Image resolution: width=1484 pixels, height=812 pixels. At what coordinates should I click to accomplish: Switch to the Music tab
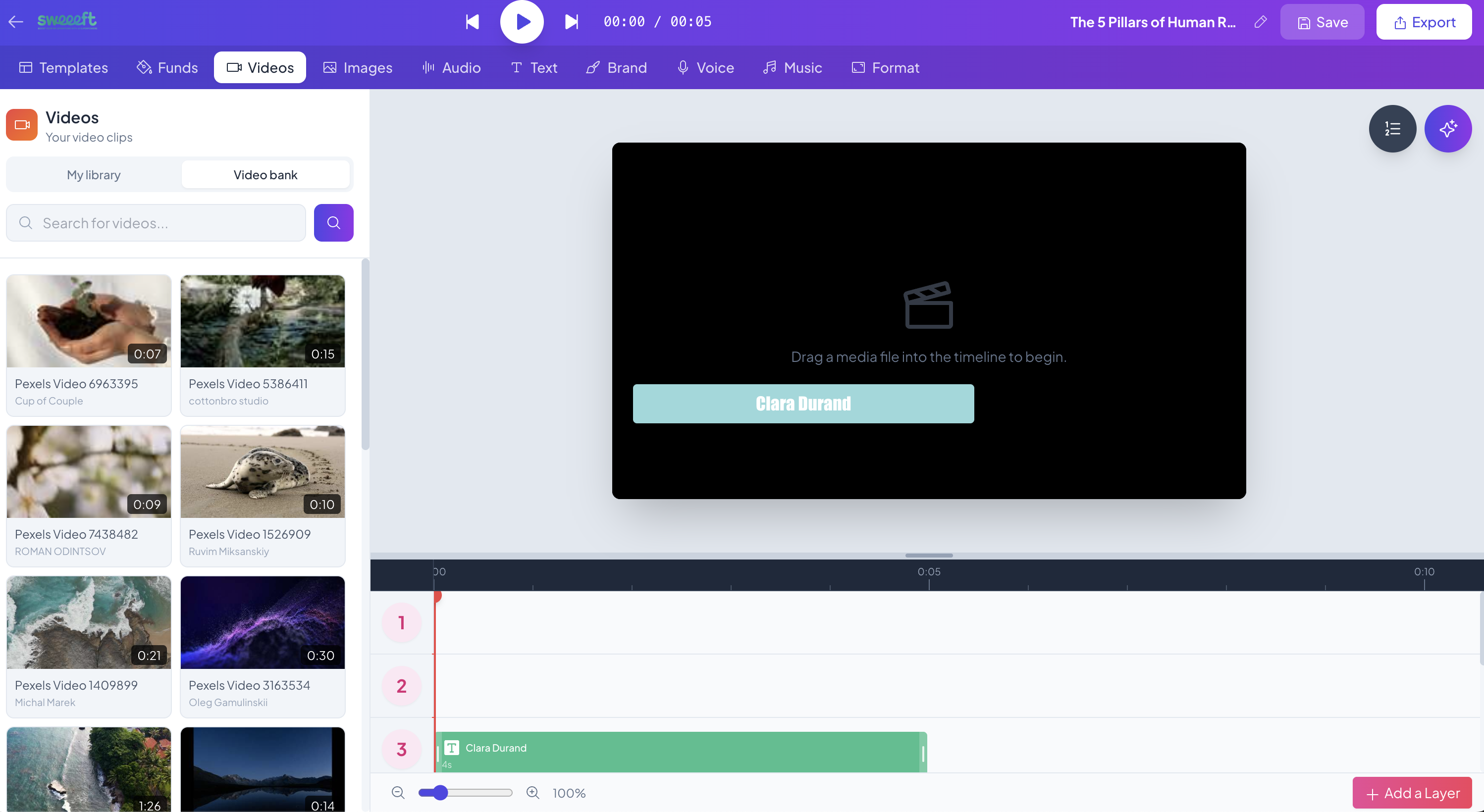point(792,67)
